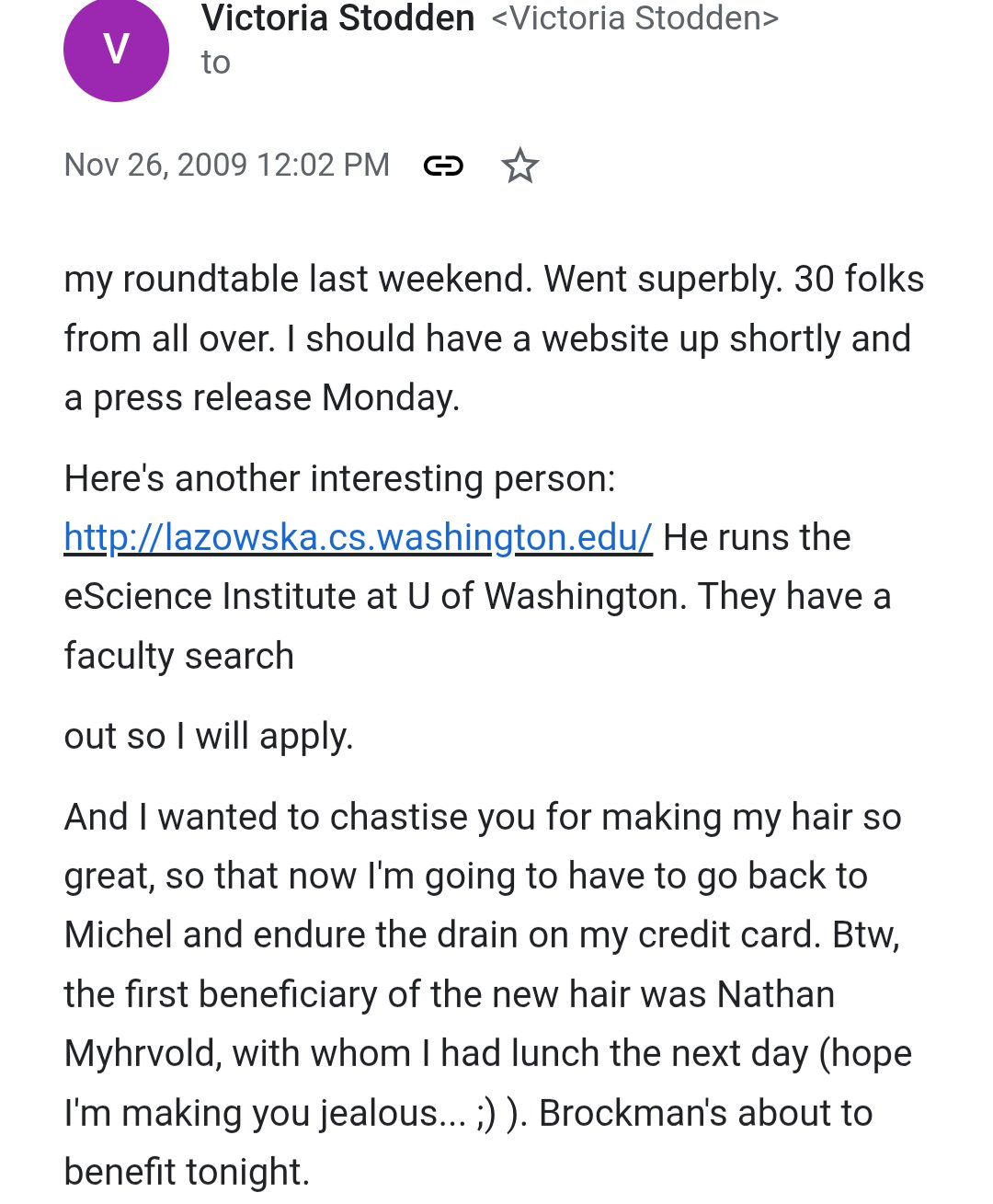Screen dimensions: 993x1204
Task: Click the sender address in angle brackets
Action: tap(635, 18)
